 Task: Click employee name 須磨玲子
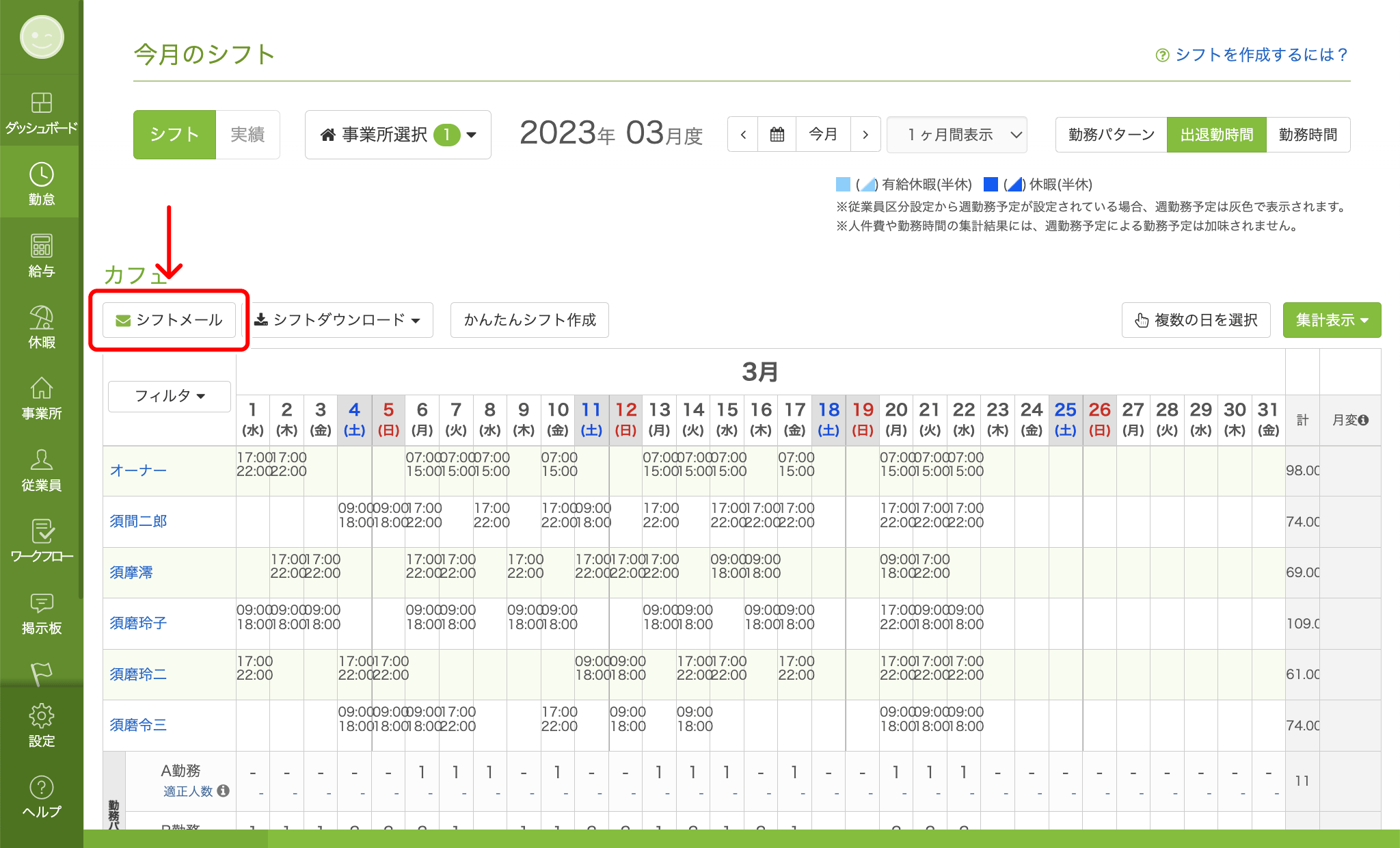click(x=138, y=623)
